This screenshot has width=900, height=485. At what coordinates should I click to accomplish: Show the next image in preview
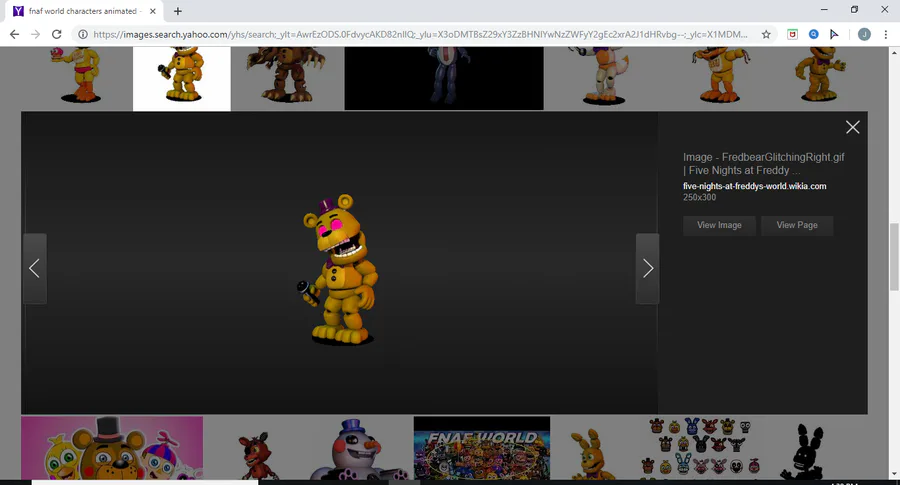[x=647, y=268]
